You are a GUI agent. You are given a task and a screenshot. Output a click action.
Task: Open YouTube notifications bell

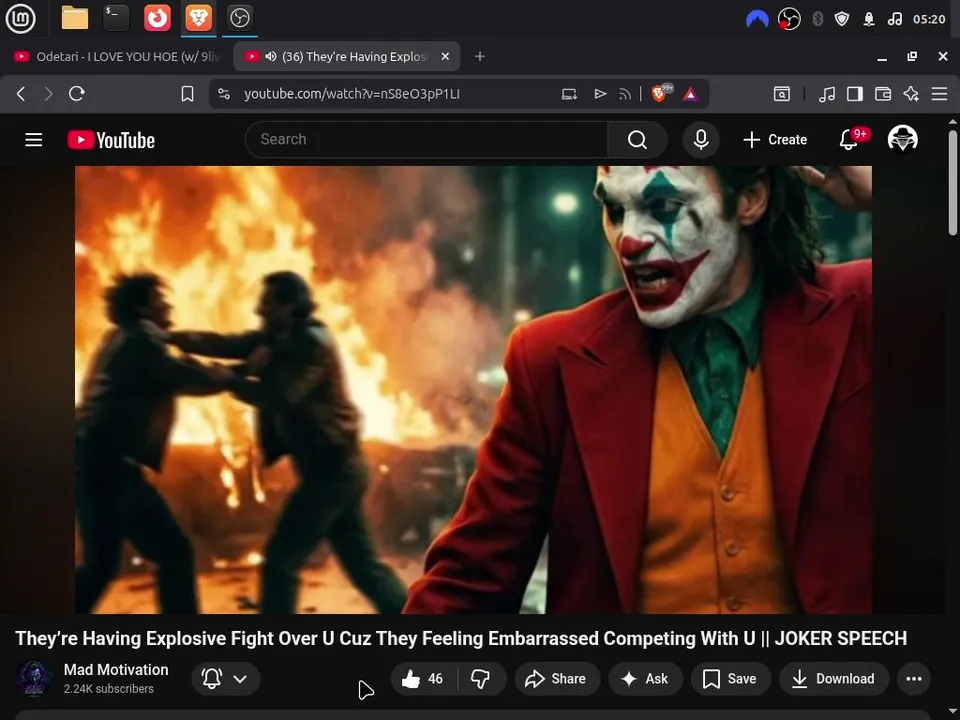point(849,140)
